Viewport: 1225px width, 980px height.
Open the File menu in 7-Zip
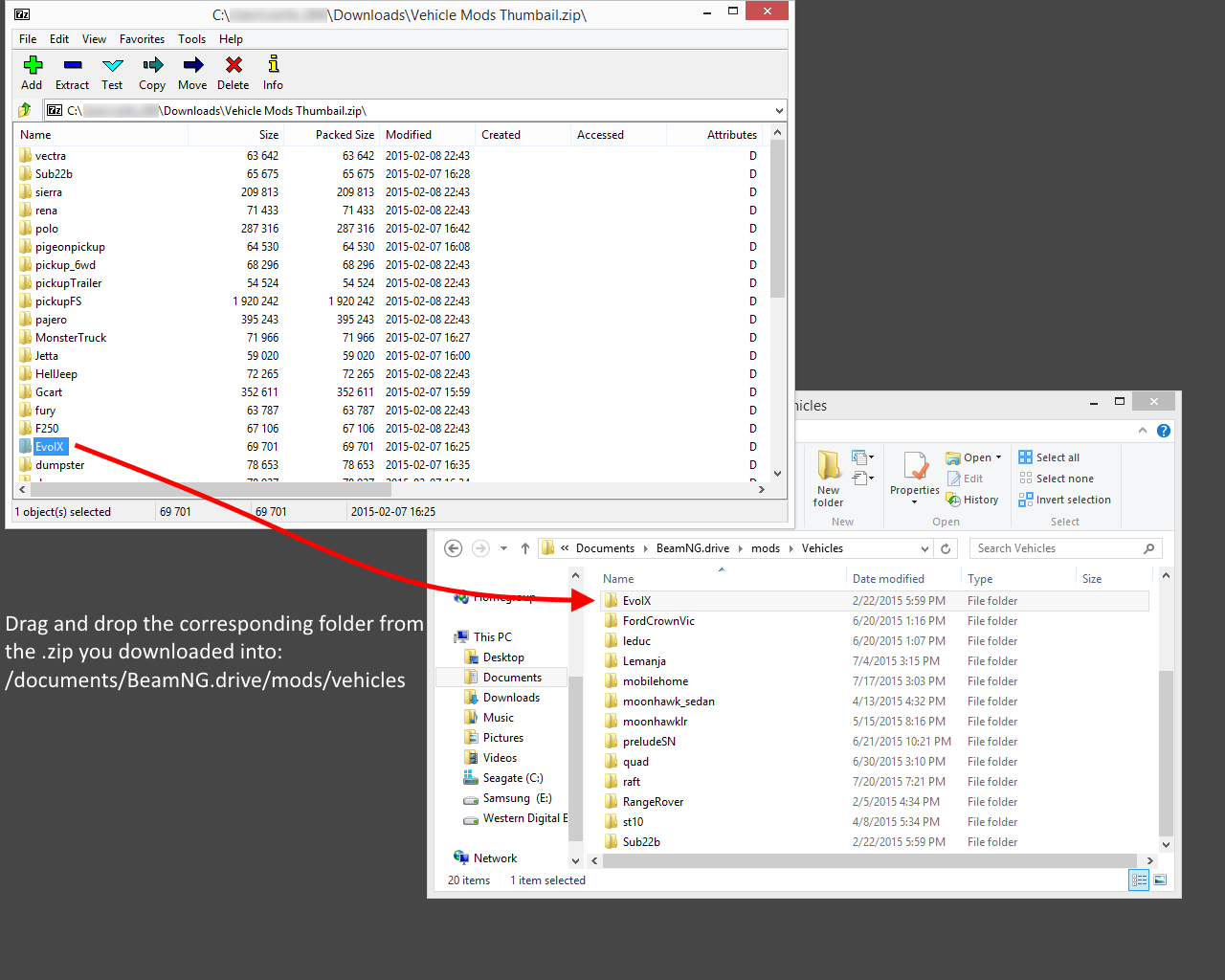coord(28,39)
